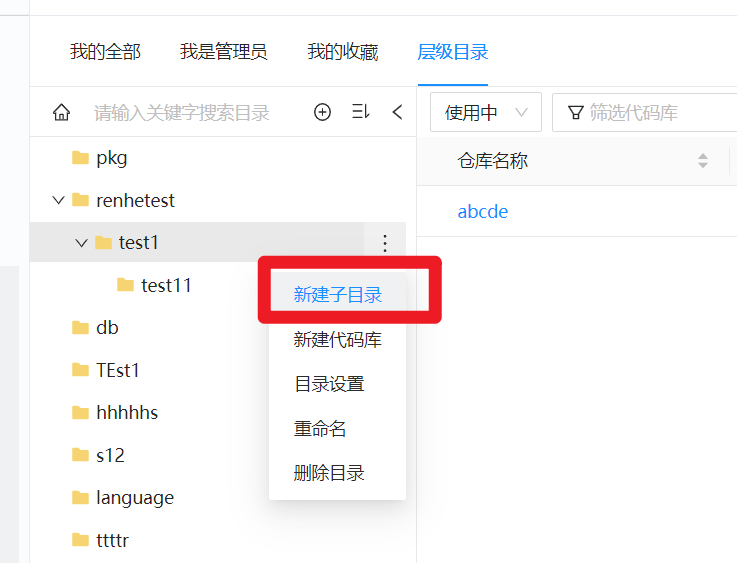This screenshot has height=563, width=737.
Task: Choose 新建代码库 from context menu
Action: (337, 339)
